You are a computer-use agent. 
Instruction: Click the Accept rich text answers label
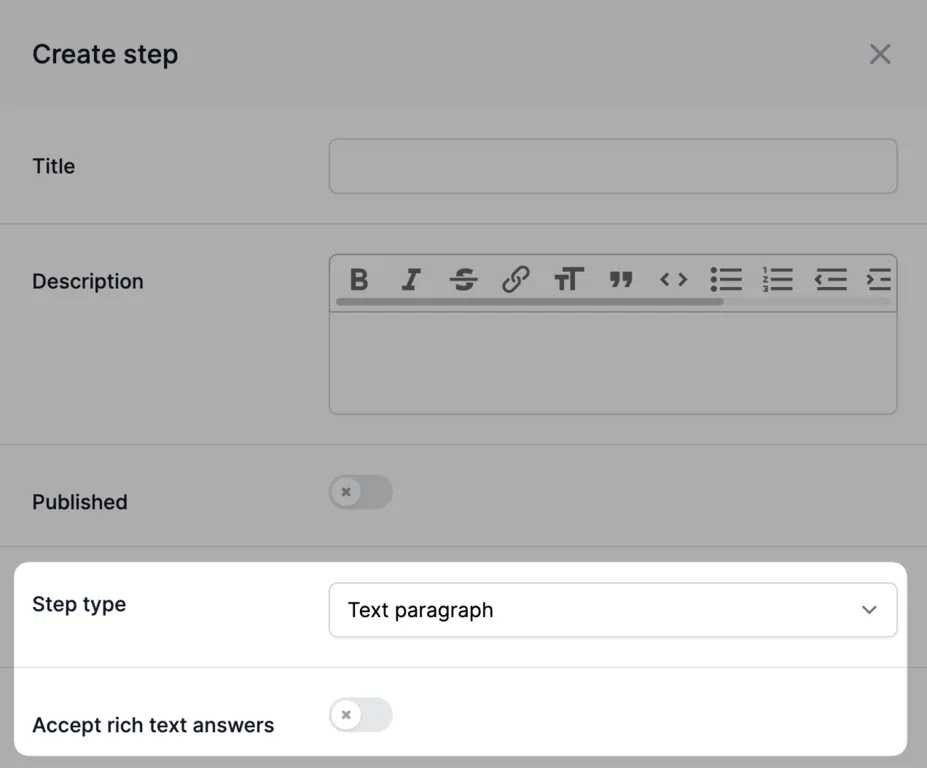[x=153, y=725]
